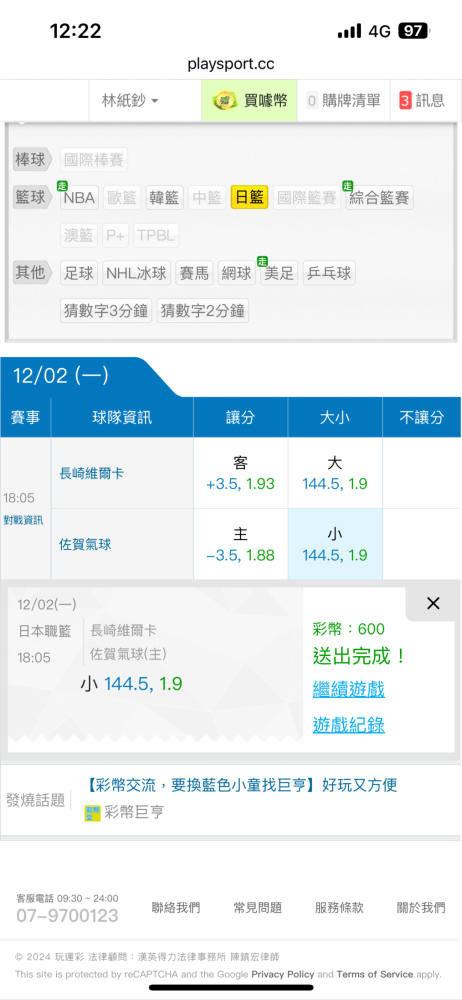Click the 繼續遊戲 link
Viewport: 462px width, 1000px height.
(x=348, y=689)
